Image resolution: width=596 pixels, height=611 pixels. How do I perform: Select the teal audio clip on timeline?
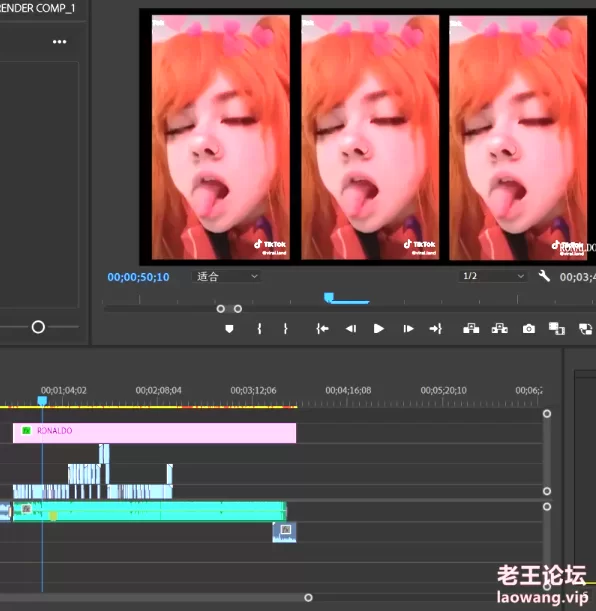(150, 511)
